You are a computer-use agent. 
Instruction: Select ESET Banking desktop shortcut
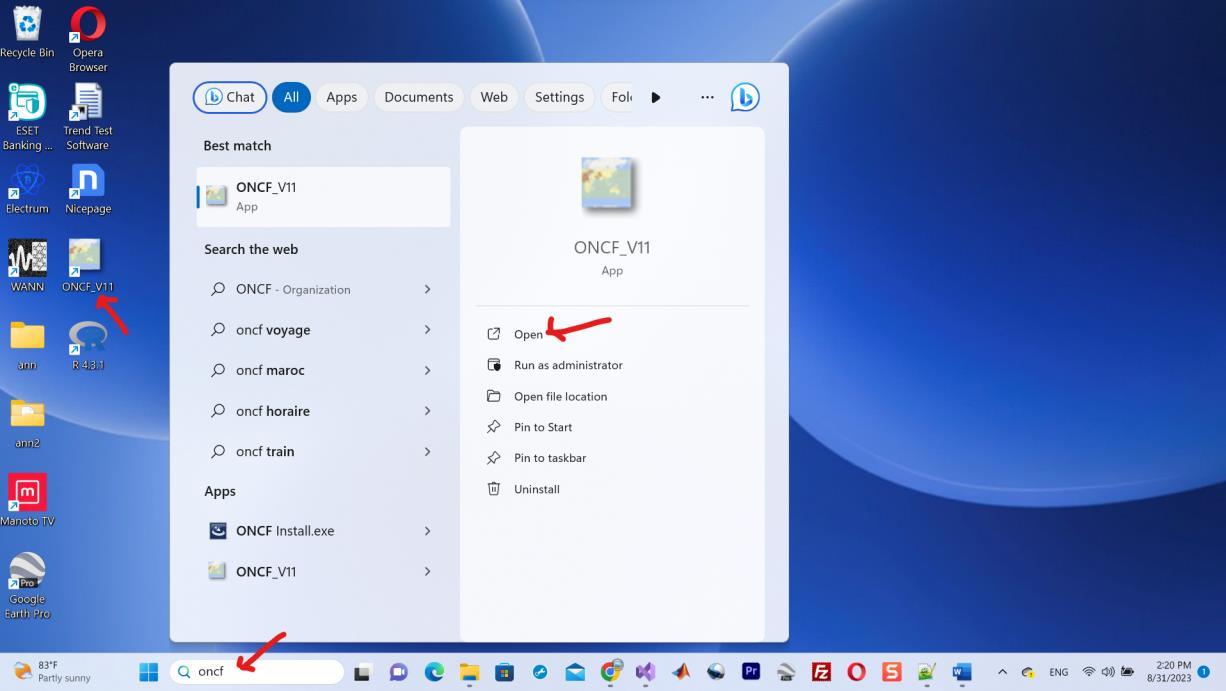point(27,116)
